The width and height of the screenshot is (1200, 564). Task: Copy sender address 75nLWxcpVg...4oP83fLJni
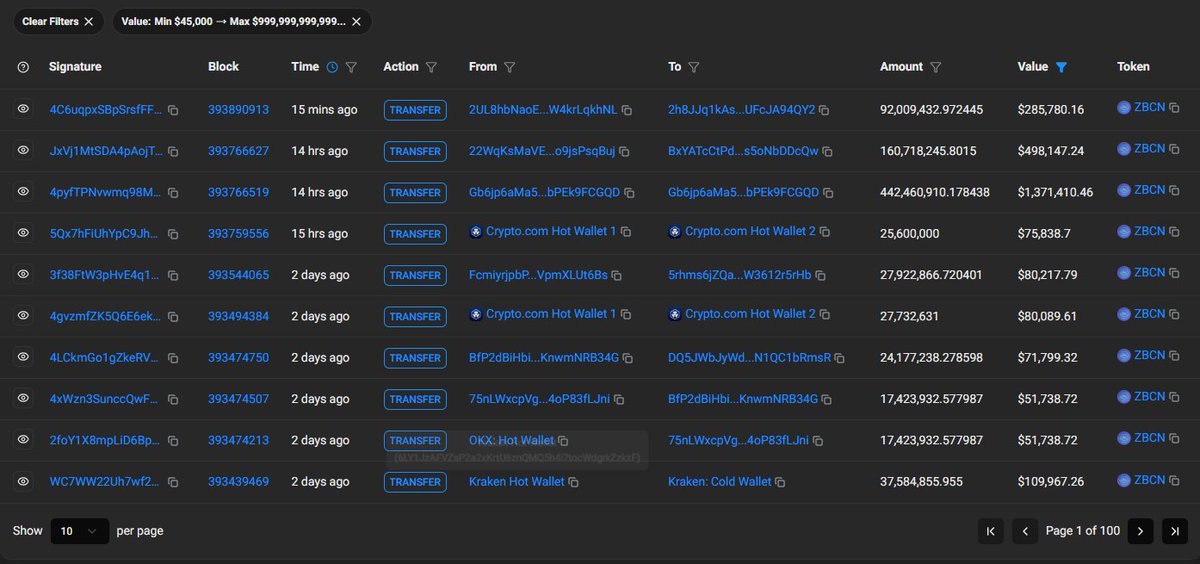pyautogui.click(x=619, y=400)
